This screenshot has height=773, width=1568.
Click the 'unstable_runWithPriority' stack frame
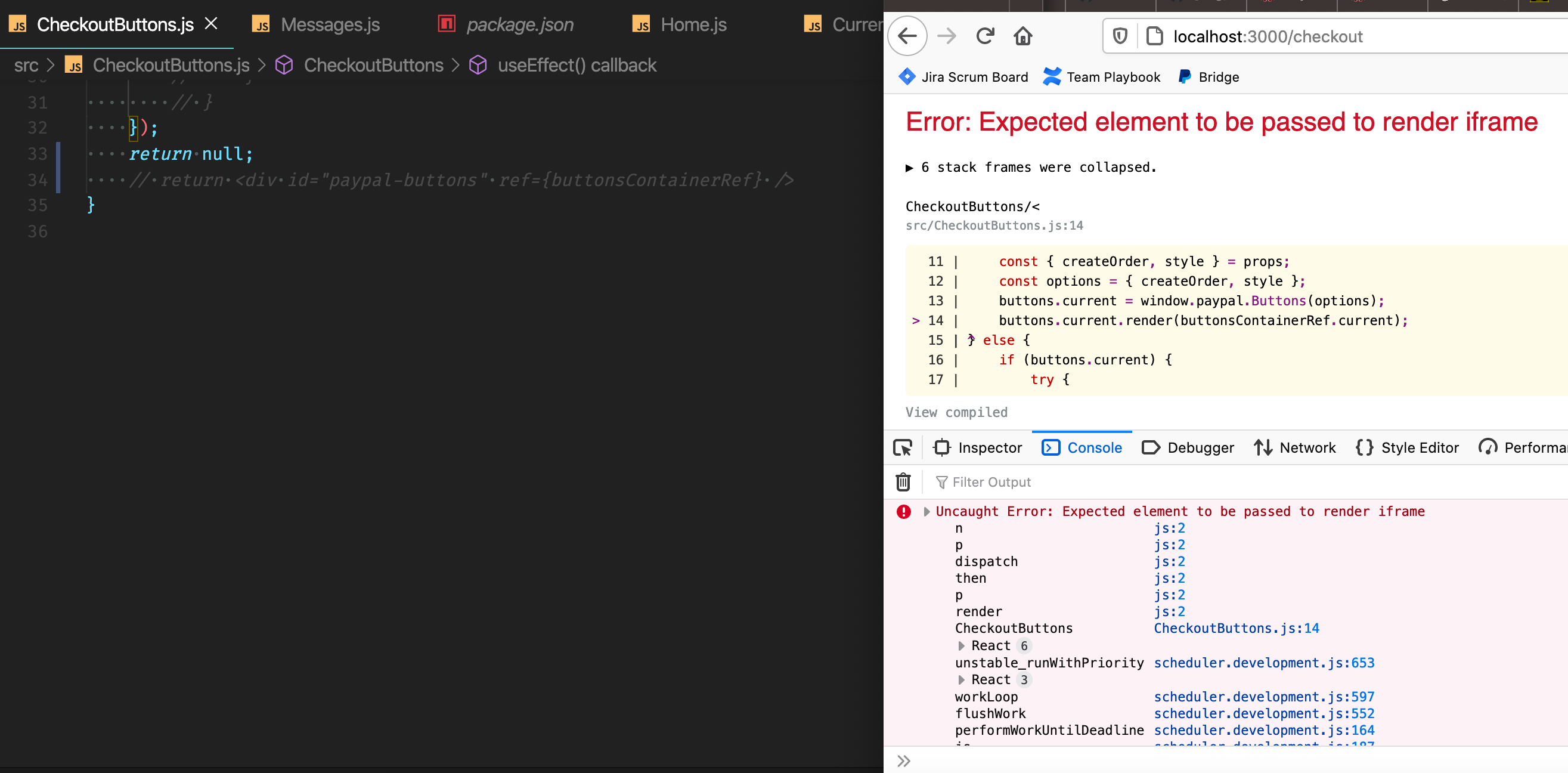pyautogui.click(x=1049, y=663)
